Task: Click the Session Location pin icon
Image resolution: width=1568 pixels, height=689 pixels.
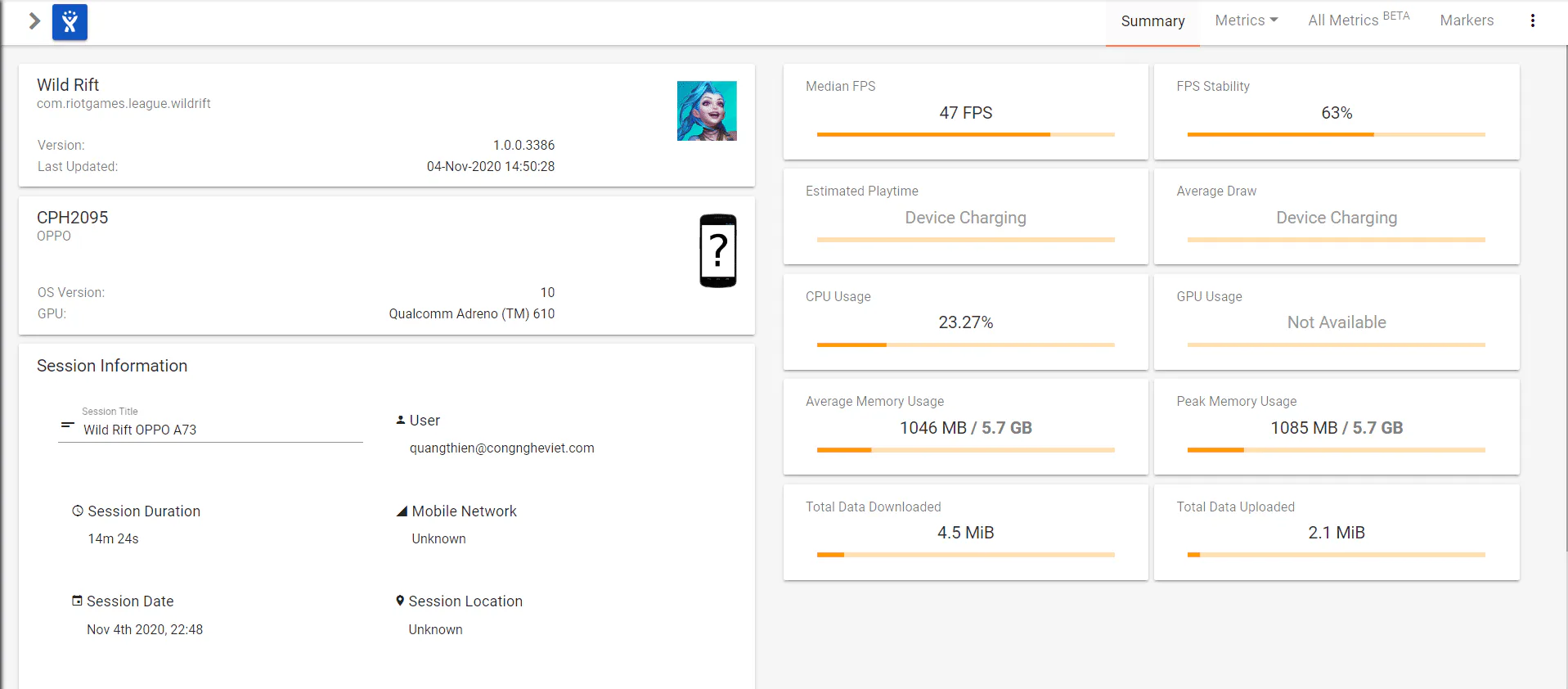Action: click(400, 601)
